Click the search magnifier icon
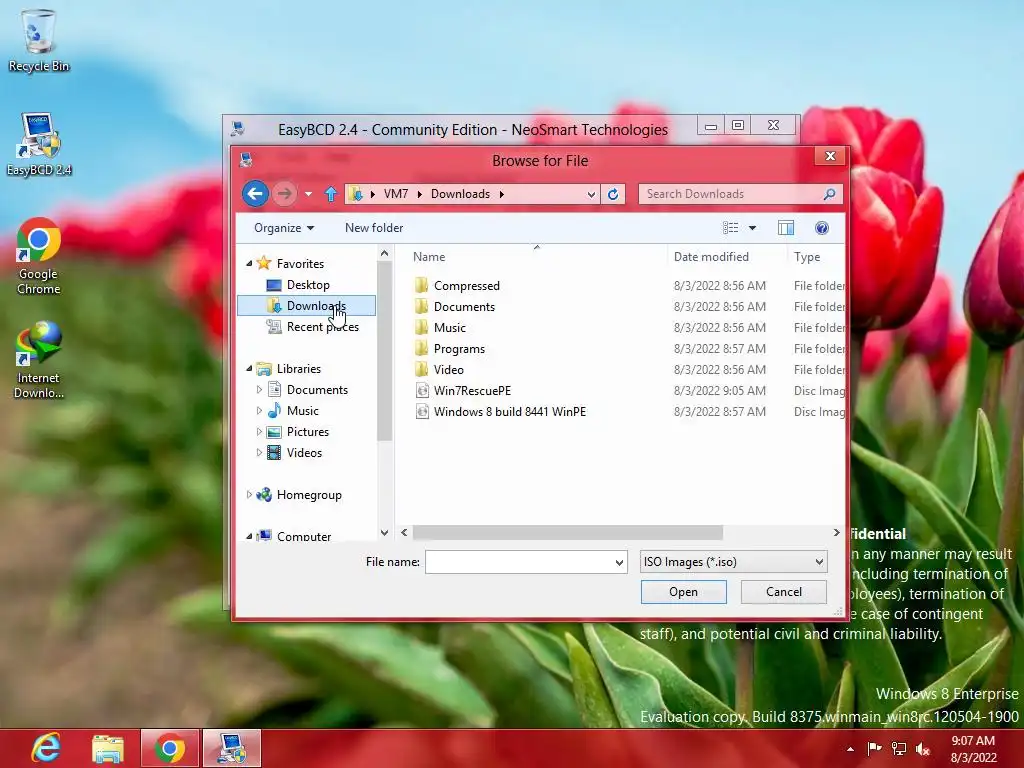 click(829, 194)
